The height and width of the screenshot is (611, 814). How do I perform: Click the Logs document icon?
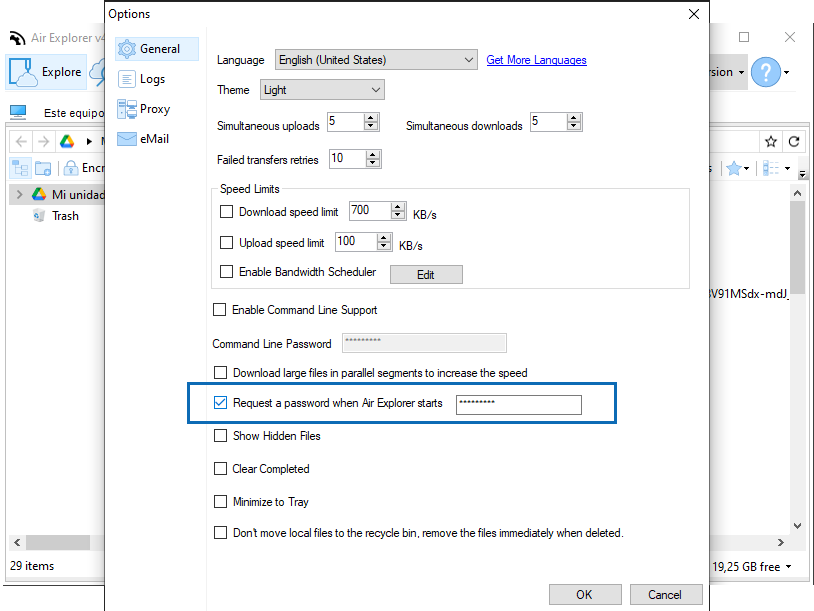click(127, 79)
